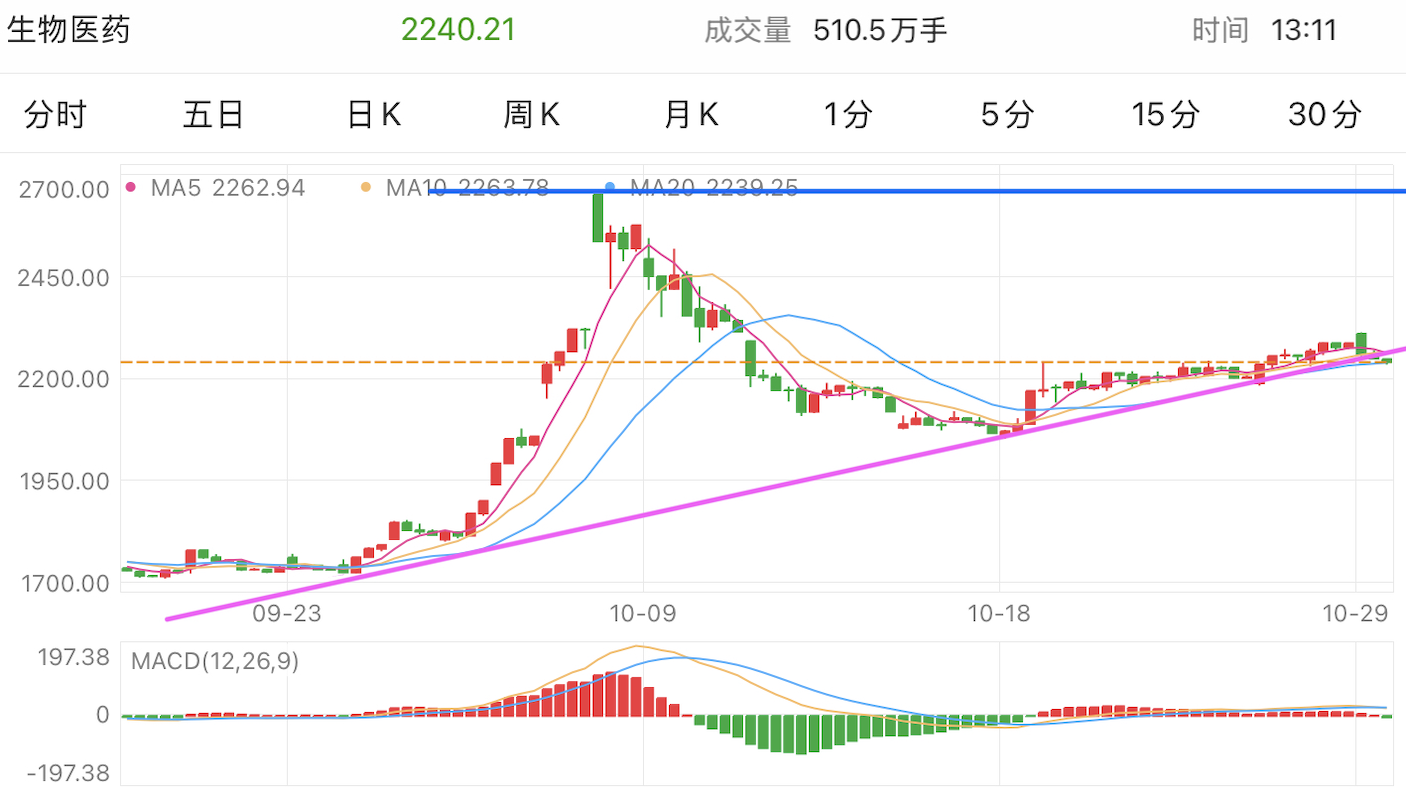Screen dimensions: 1406x792
Task: Click the index value 2240.21
Action: [x=459, y=30]
